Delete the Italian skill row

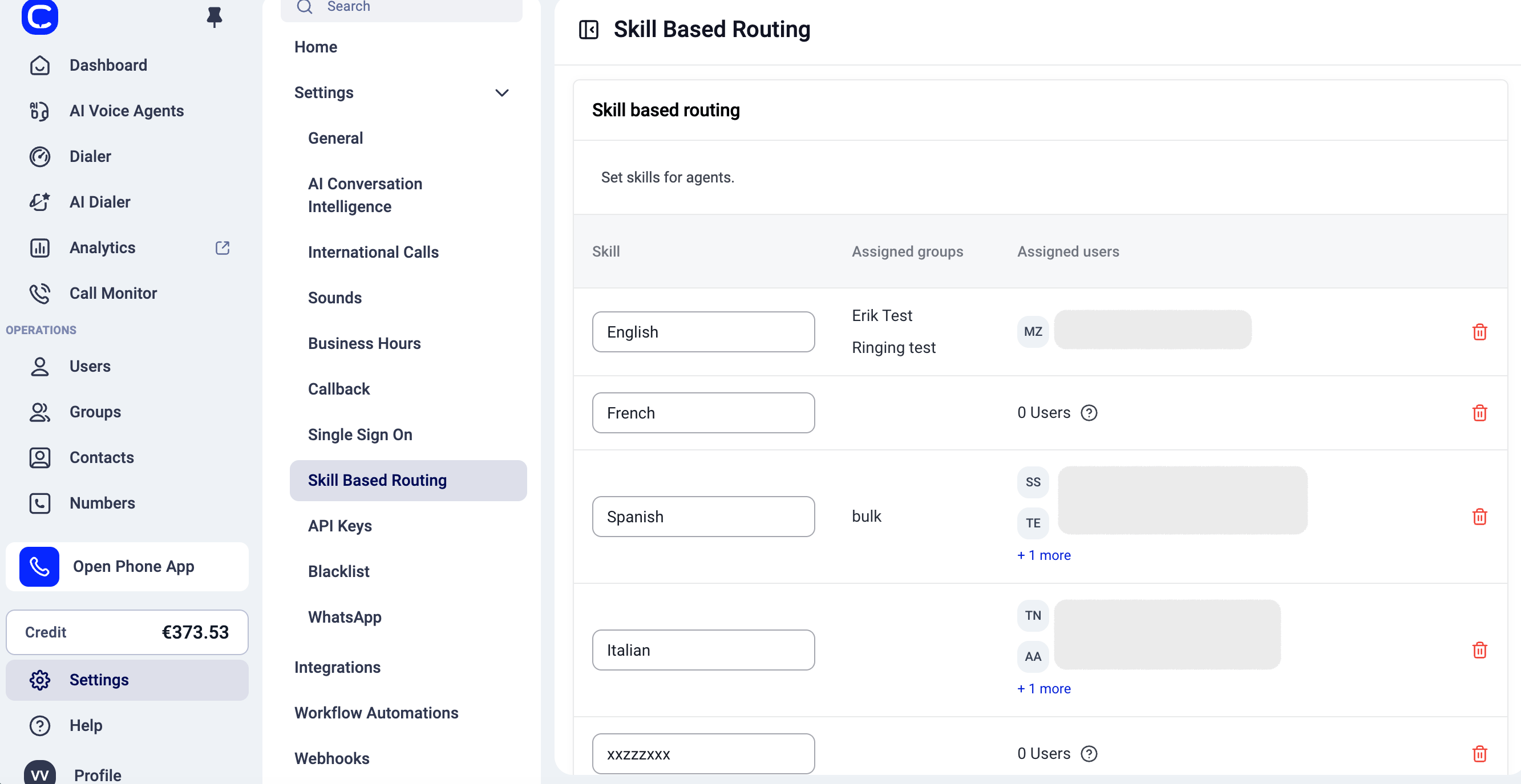(x=1479, y=650)
